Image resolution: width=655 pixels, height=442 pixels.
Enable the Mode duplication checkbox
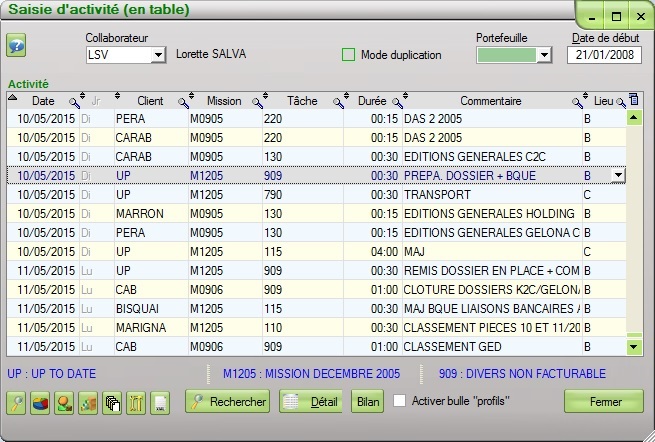click(348, 55)
